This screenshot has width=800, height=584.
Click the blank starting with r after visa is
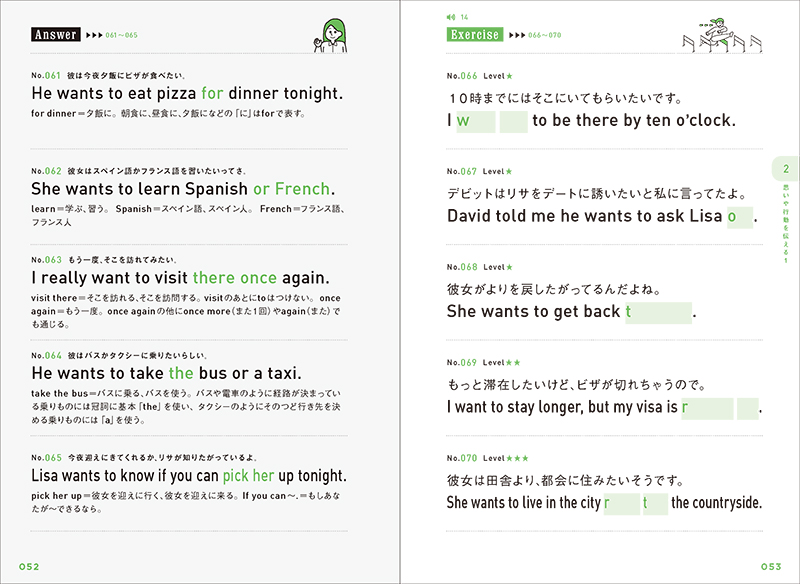tap(707, 409)
